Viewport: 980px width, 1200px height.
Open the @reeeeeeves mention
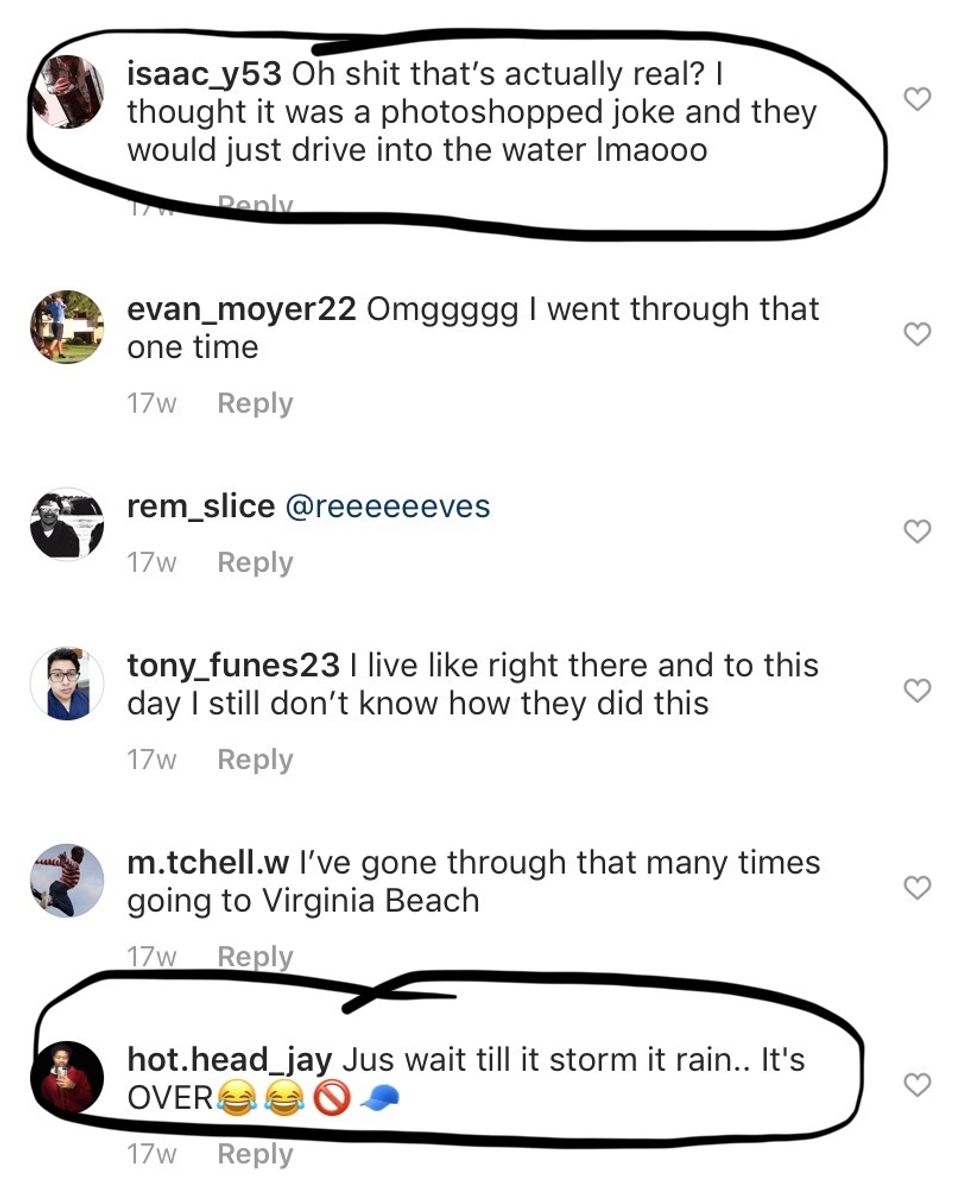(388, 507)
